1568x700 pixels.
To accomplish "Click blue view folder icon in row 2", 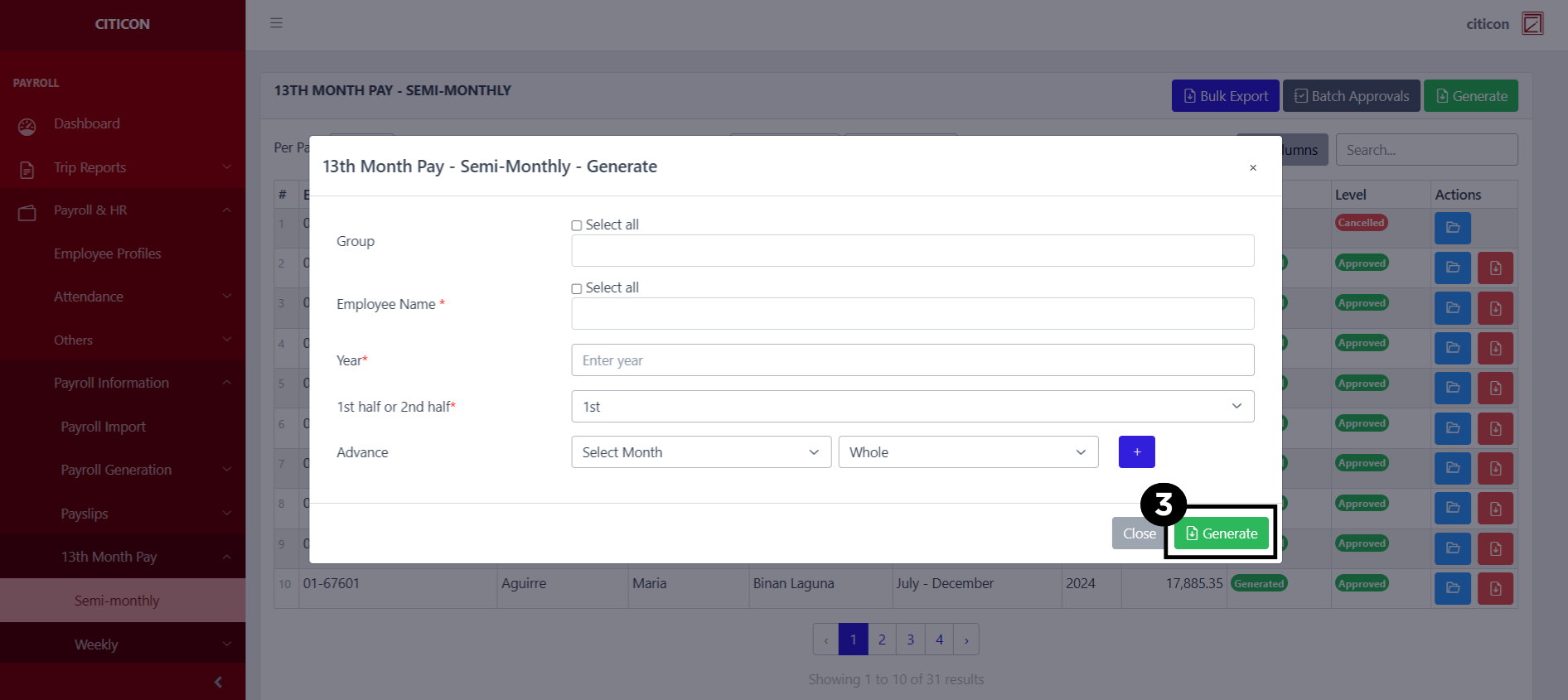I will coord(1453,268).
